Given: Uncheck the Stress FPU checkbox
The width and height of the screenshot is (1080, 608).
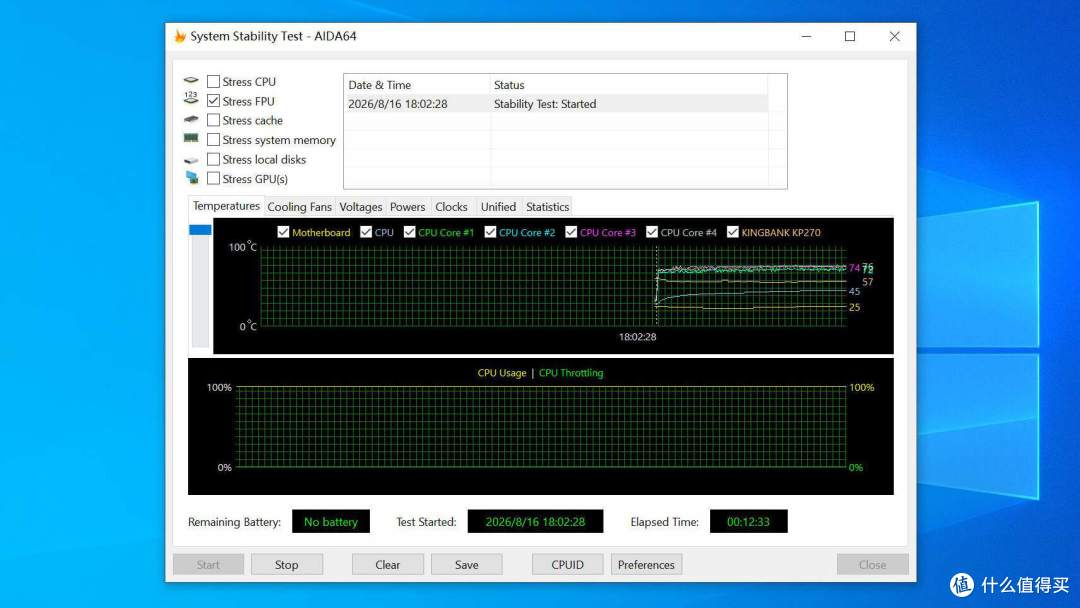Looking at the screenshot, I should 214,101.
